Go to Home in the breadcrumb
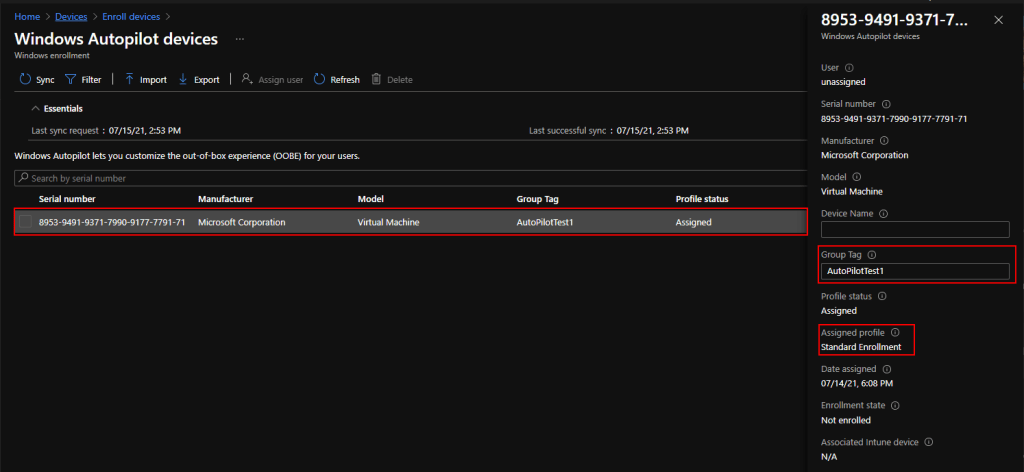Image resolution: width=1024 pixels, height=472 pixels. [26, 16]
